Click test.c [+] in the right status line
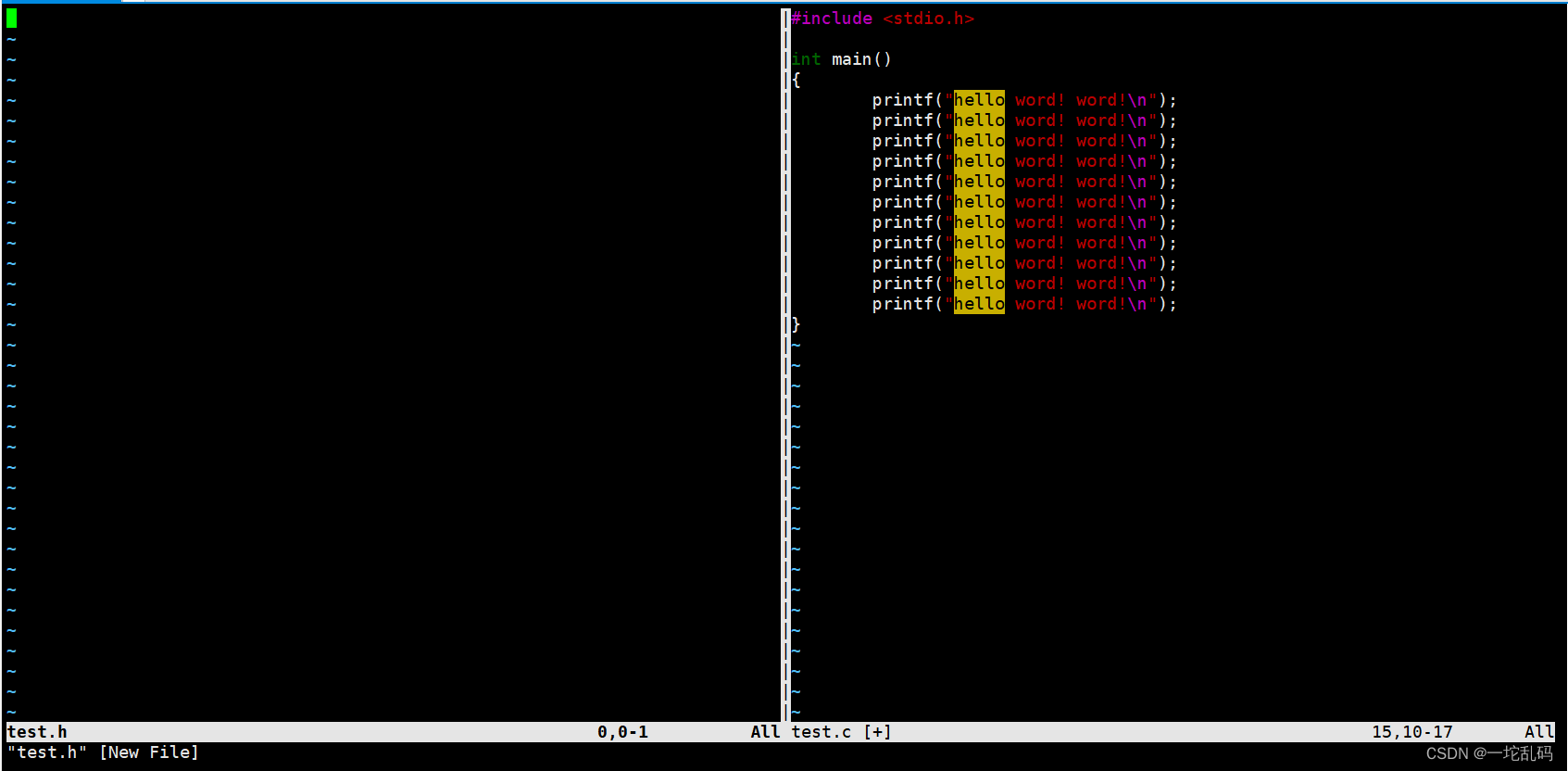Viewport: 1568px width, 771px height. coord(841,732)
